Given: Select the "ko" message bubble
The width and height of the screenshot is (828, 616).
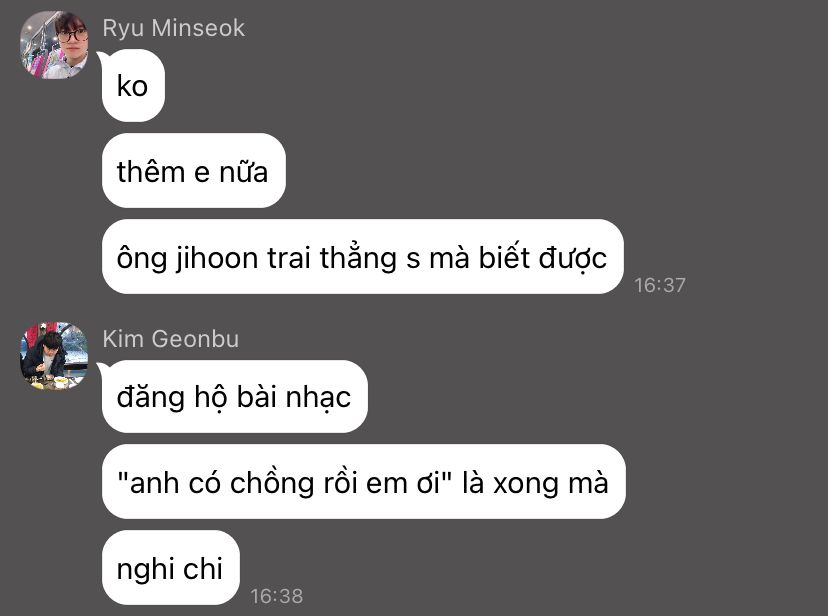Looking at the screenshot, I should 133,86.
